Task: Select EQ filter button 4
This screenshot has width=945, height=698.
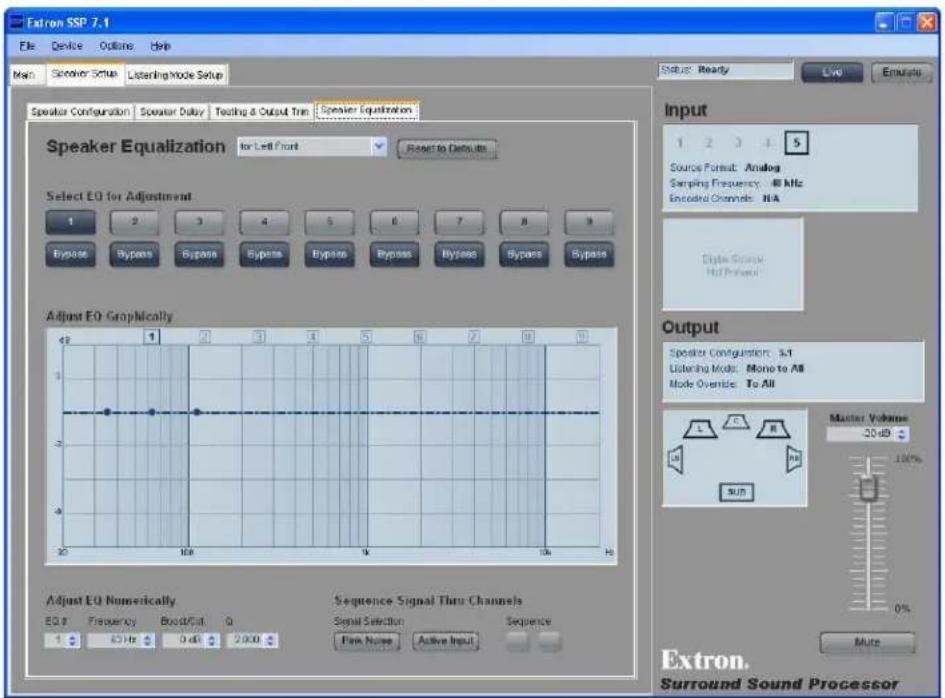Action: click(x=264, y=222)
